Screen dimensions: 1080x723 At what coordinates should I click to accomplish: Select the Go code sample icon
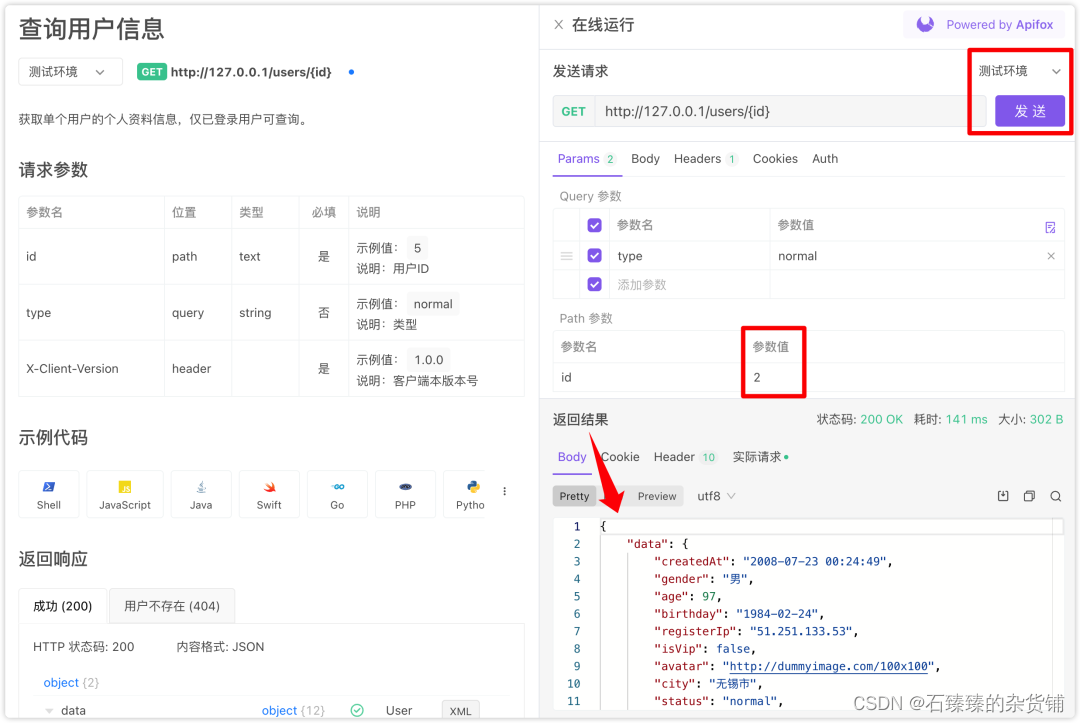pos(338,494)
